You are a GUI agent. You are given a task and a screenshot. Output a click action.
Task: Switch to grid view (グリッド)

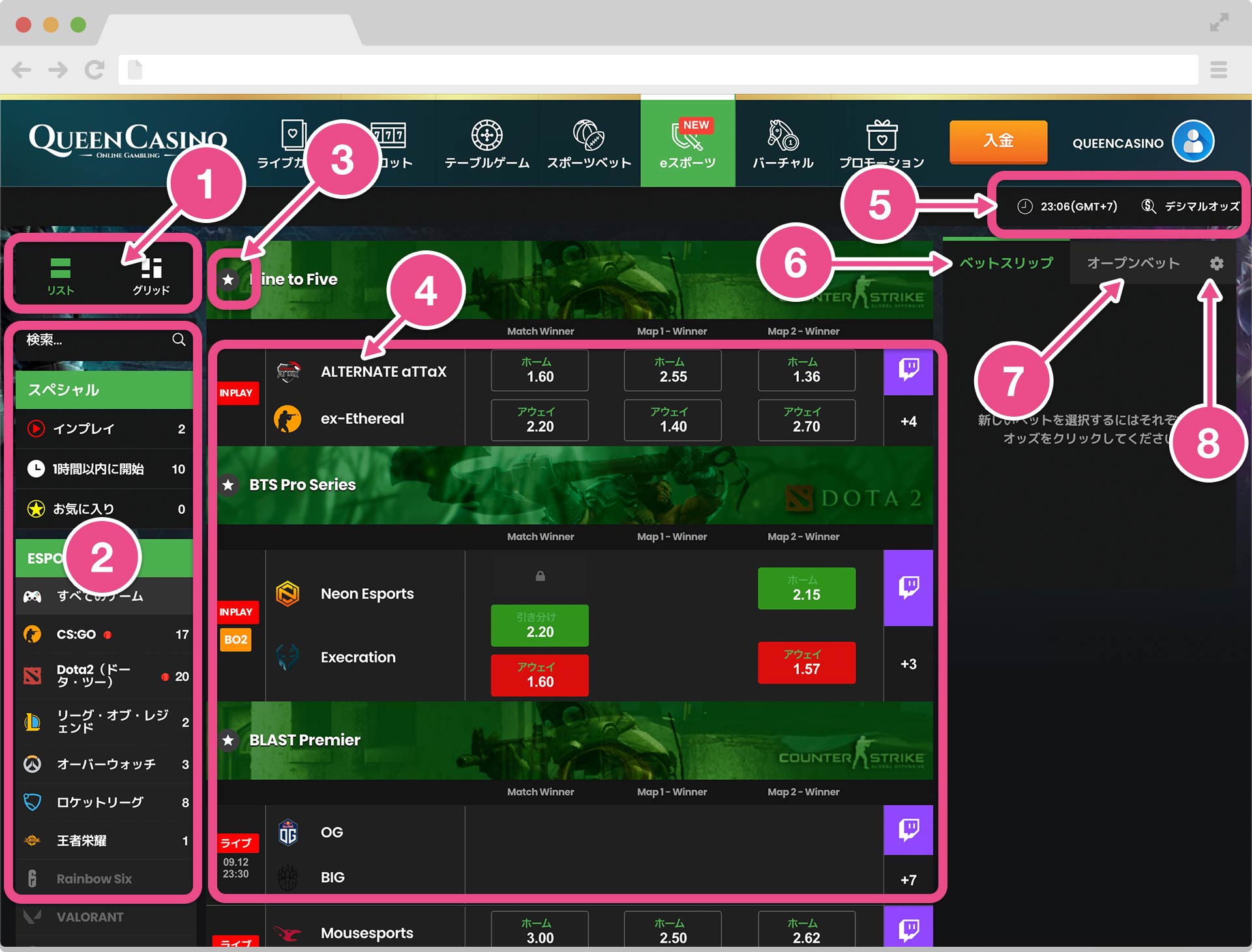151,276
